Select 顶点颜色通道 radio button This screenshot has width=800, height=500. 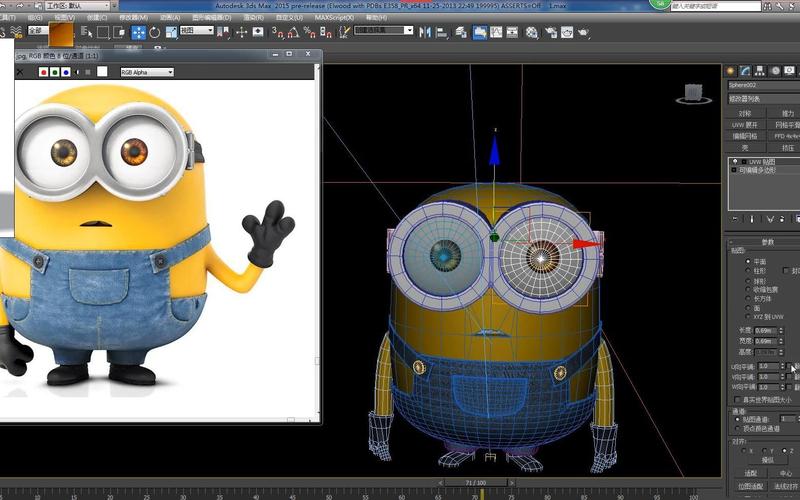[x=737, y=429]
